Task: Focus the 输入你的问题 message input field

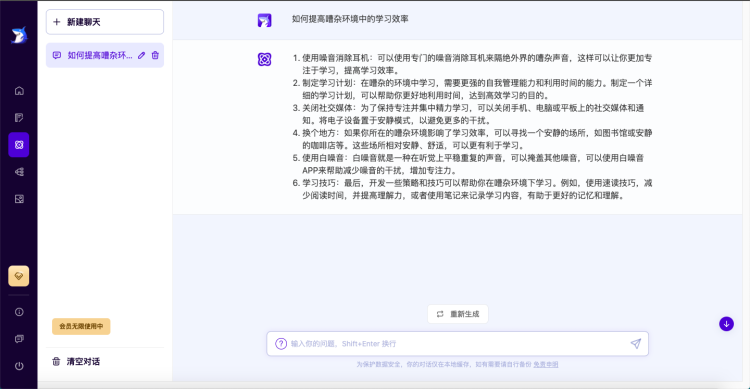Action: tap(458, 344)
